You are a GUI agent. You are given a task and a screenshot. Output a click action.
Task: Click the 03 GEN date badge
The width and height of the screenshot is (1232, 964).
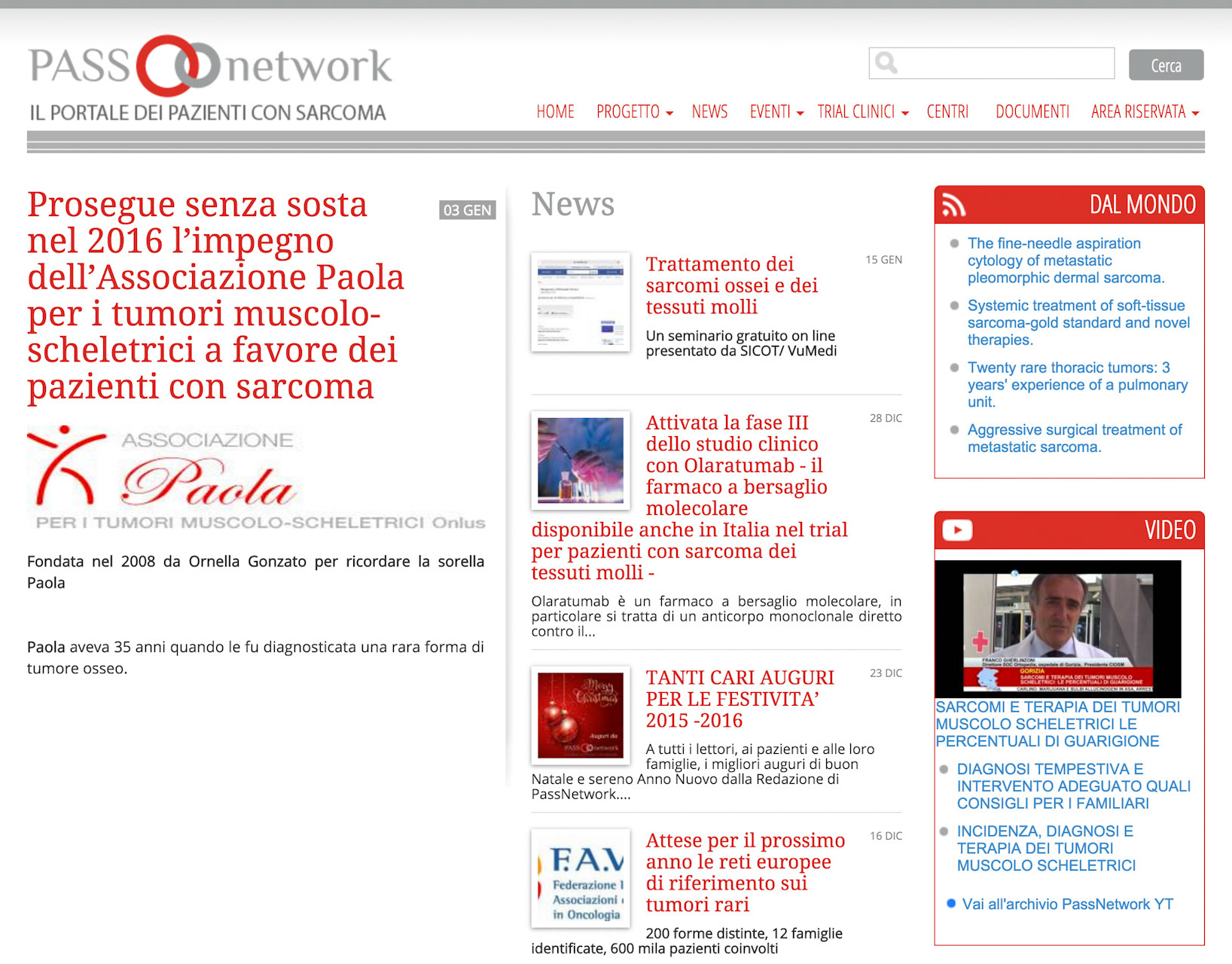coord(467,210)
